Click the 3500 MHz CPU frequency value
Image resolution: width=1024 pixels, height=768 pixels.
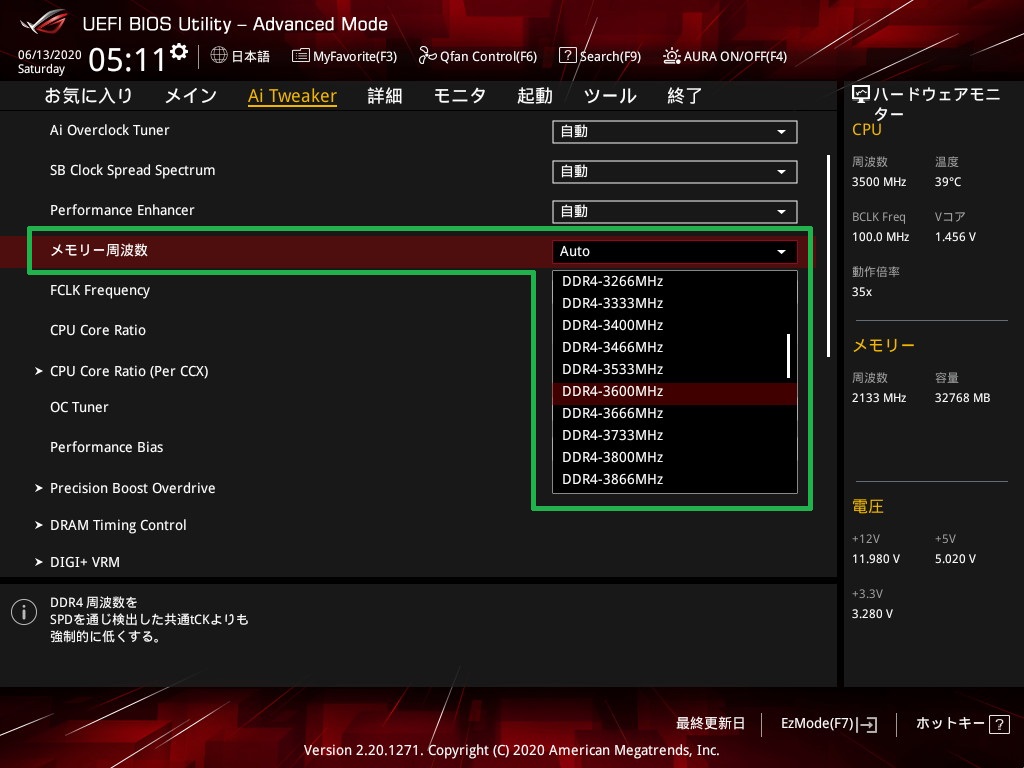point(879,182)
